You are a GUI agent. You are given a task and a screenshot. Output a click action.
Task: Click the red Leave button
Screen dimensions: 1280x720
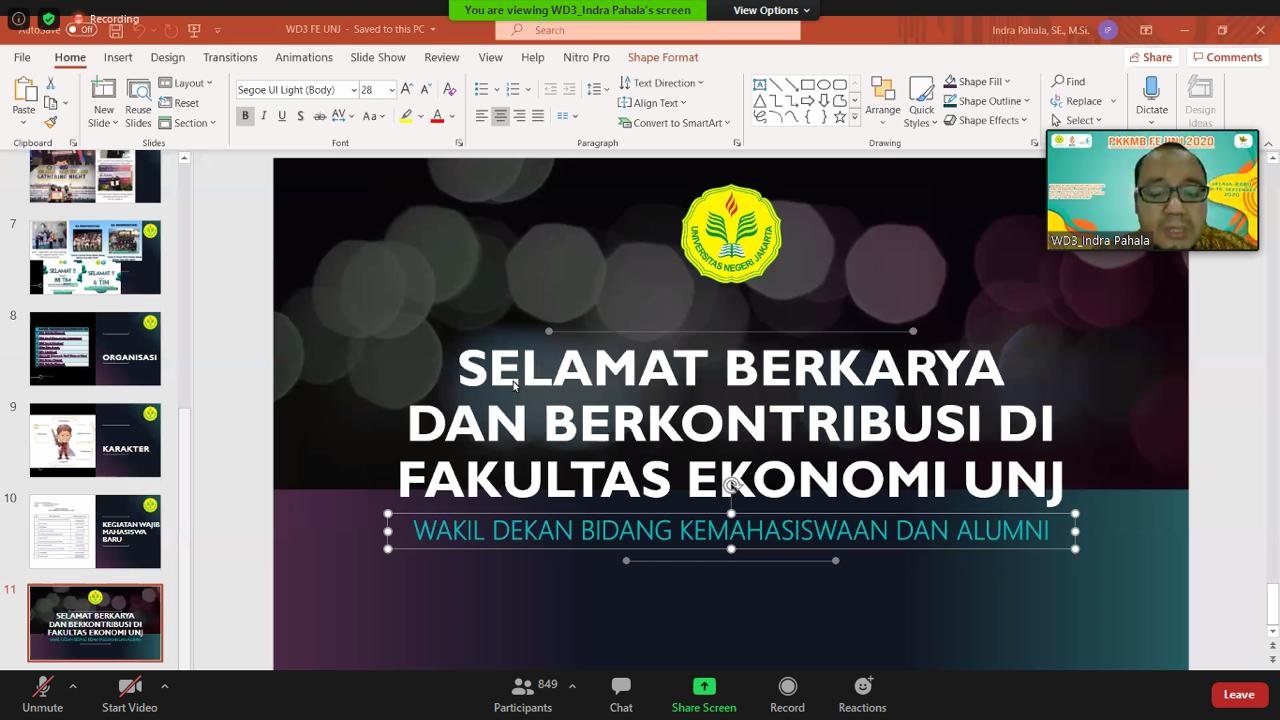[1238, 695]
